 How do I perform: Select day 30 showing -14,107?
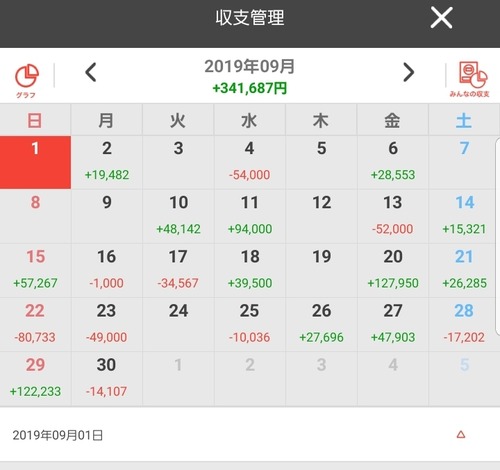pyautogui.click(x=107, y=379)
